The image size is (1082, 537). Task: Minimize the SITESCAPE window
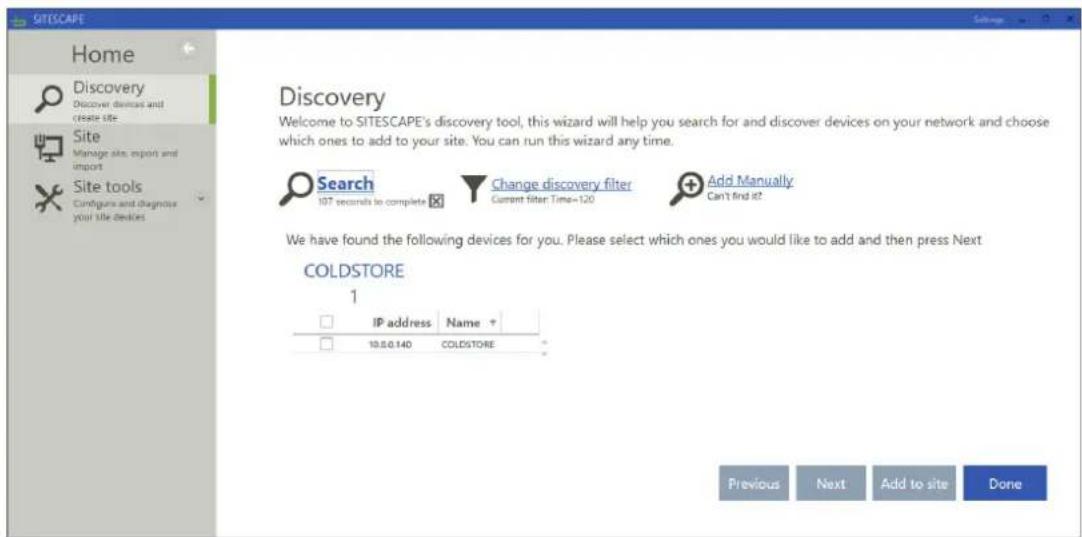tap(1021, 19)
